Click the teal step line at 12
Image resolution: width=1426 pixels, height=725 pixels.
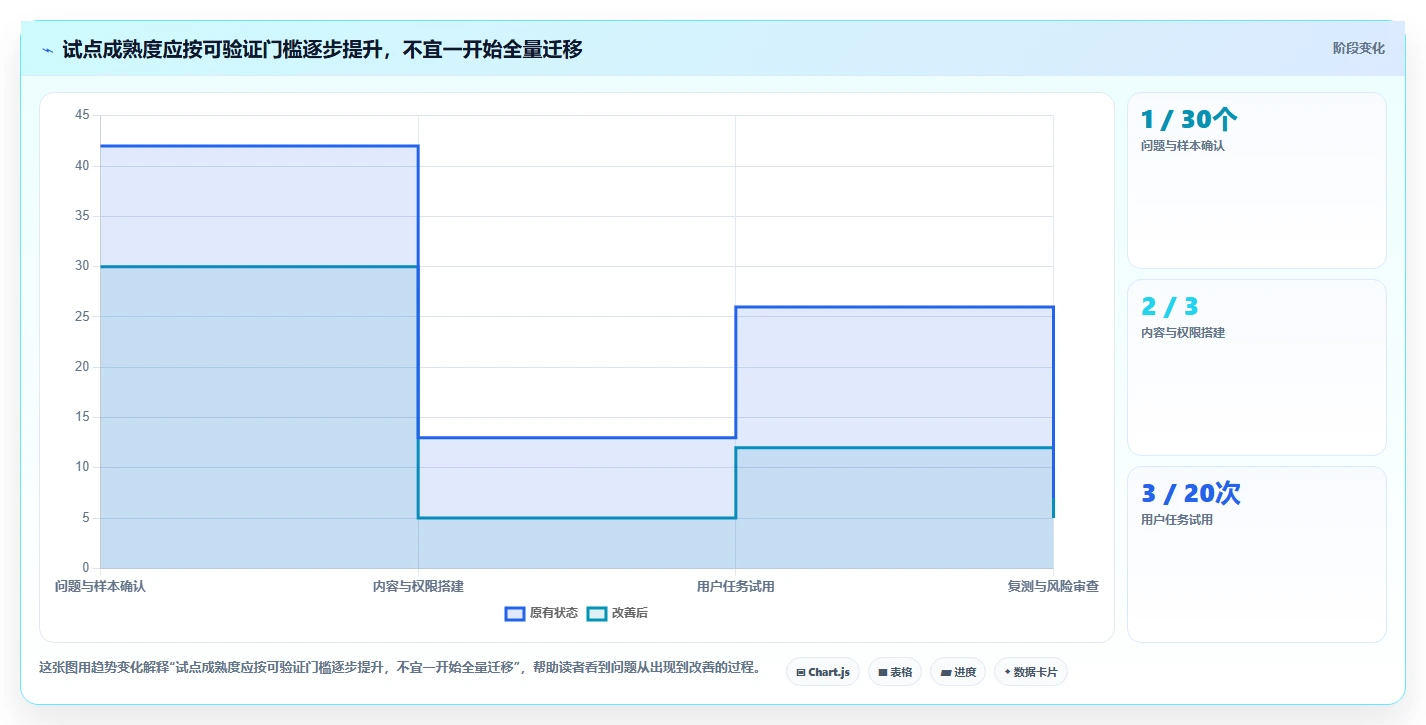click(894, 448)
